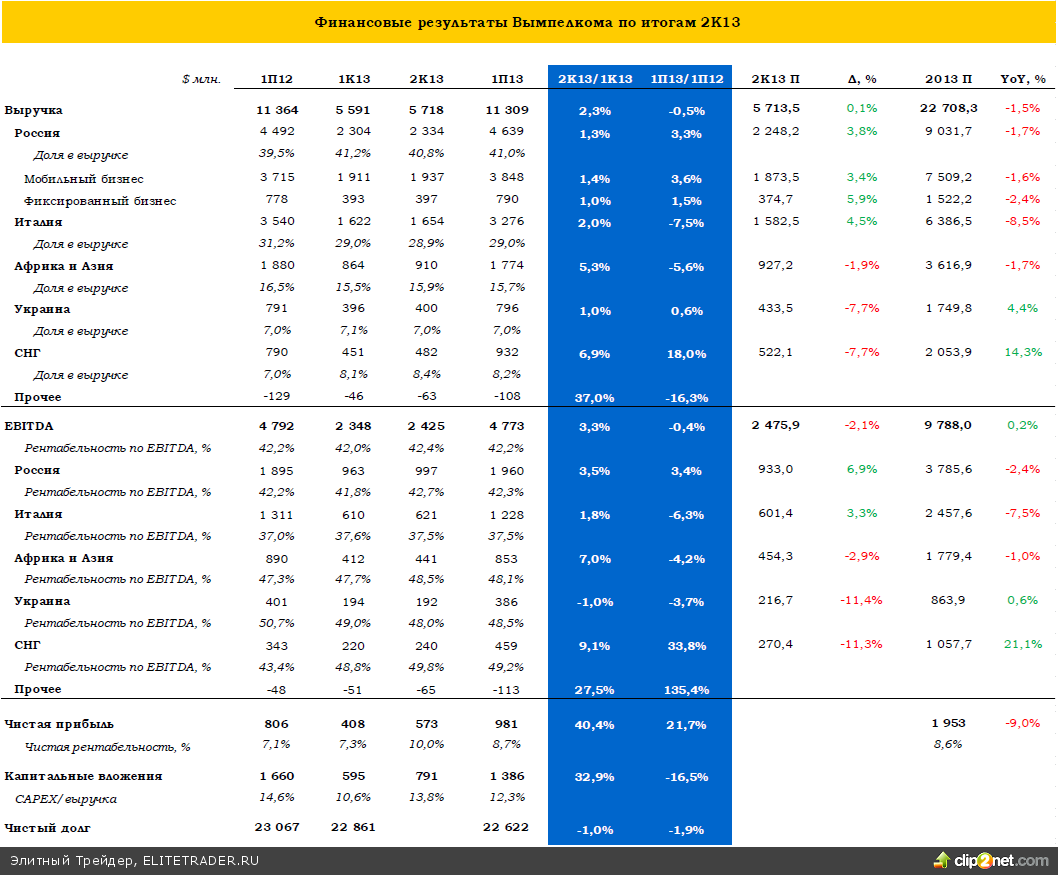
Task: Select the 2К13 П column header
Action: pyautogui.click(x=775, y=78)
